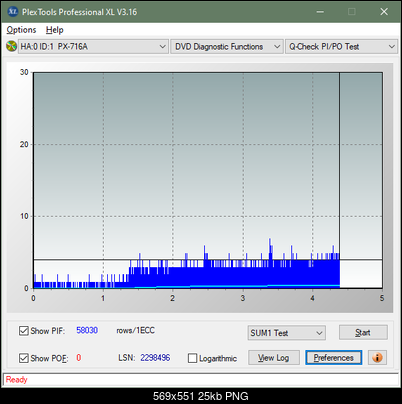Click the PIF value 58030
The width and height of the screenshot is (402, 404).
click(x=87, y=330)
